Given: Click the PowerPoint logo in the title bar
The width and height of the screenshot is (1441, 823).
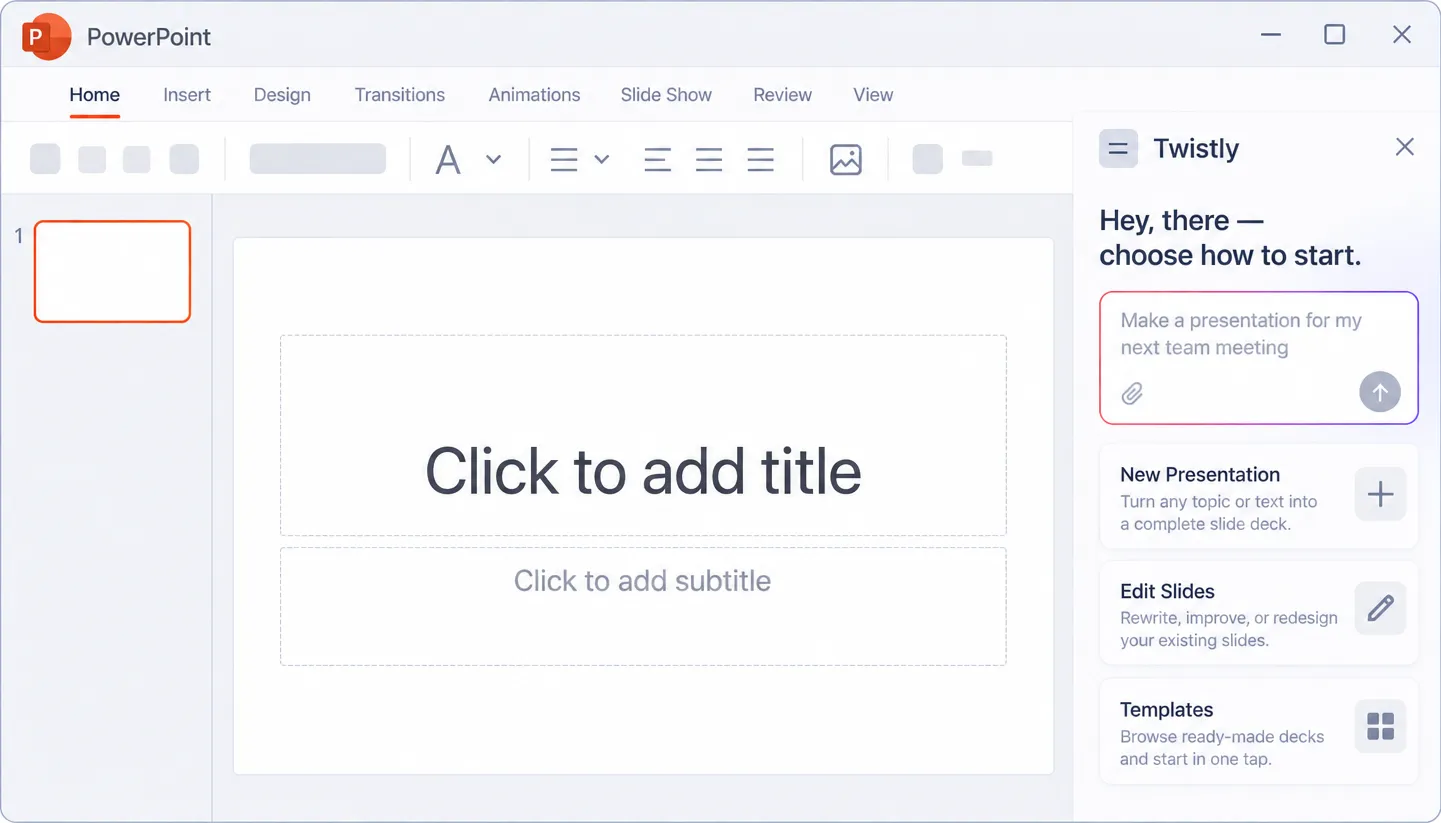Looking at the screenshot, I should point(46,37).
